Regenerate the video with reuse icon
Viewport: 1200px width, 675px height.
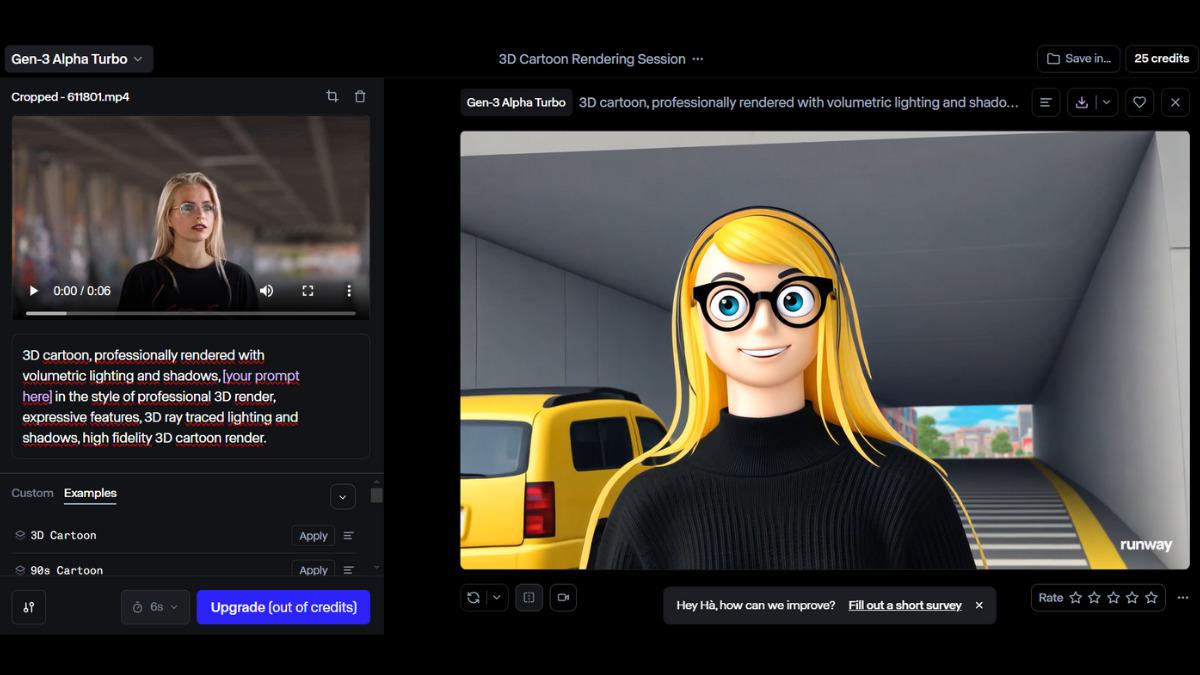pos(473,598)
